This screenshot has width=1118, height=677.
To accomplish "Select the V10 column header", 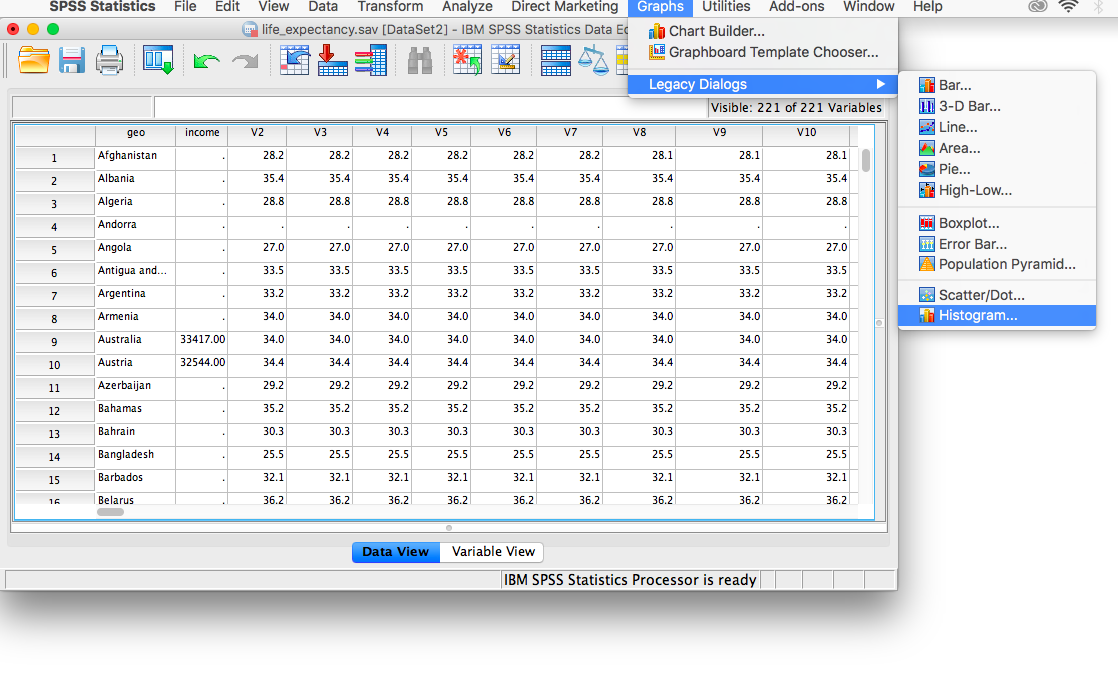I will tap(806, 133).
